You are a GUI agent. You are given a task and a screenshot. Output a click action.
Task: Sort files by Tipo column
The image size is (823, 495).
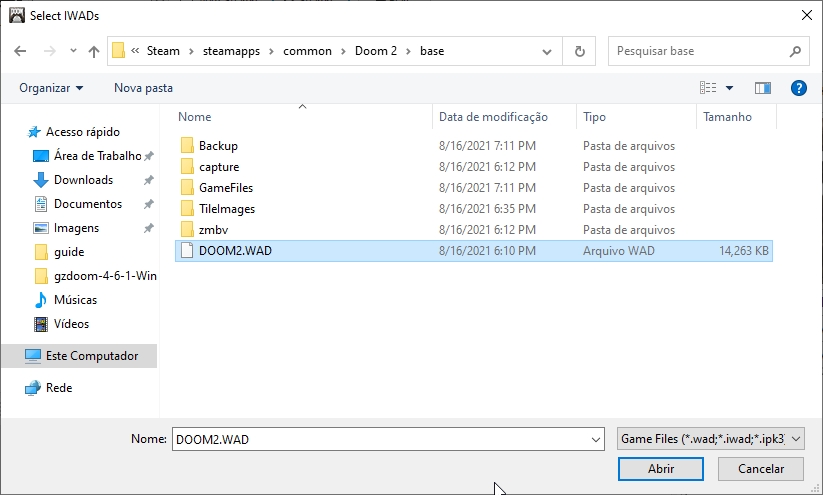pos(594,117)
